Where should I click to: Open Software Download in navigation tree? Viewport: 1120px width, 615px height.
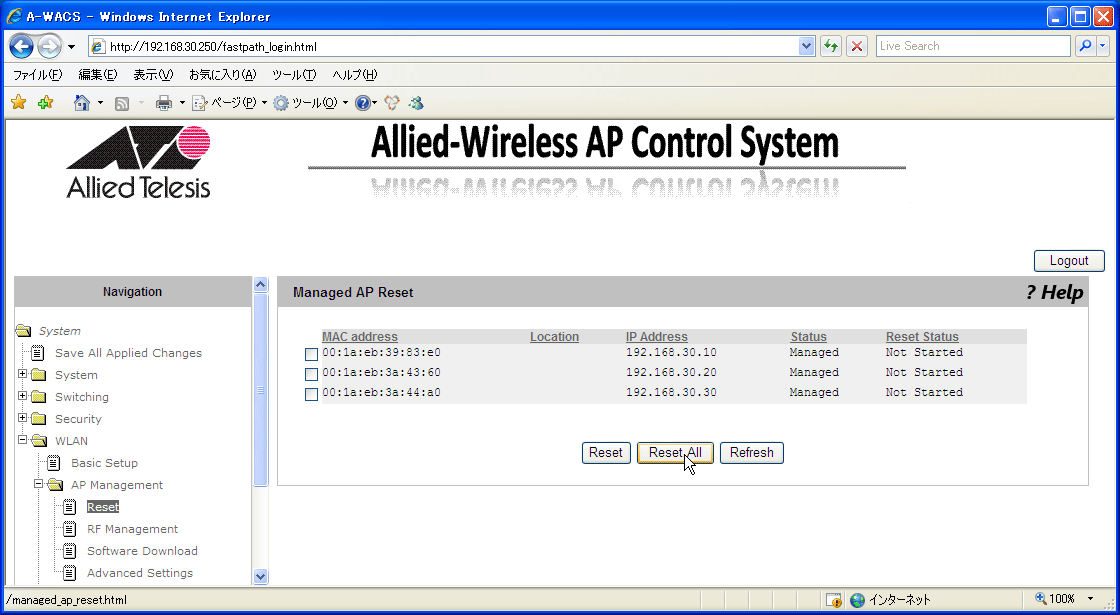click(142, 551)
